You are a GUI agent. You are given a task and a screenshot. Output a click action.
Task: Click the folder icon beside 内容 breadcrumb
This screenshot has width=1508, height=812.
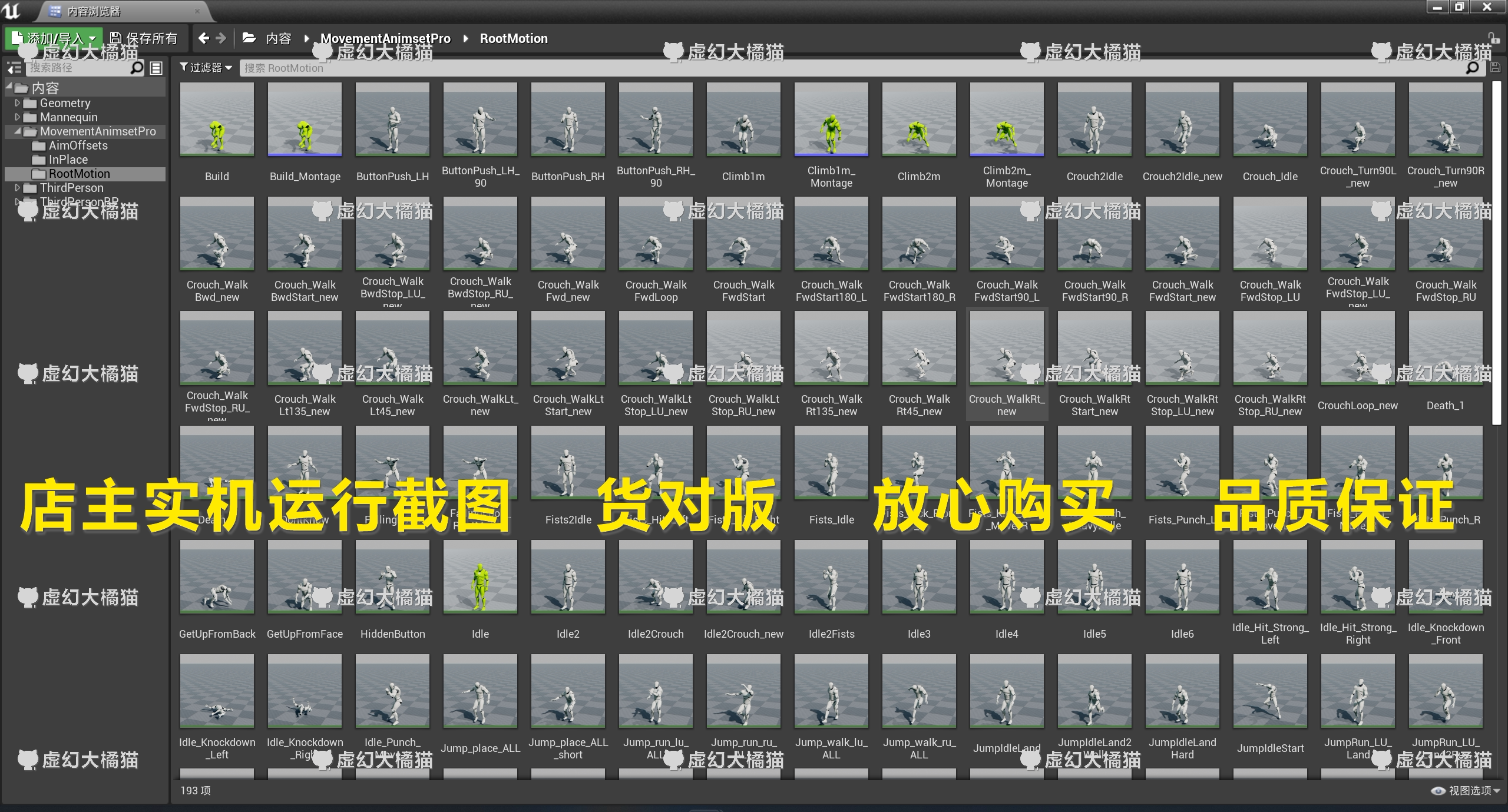pos(249,38)
